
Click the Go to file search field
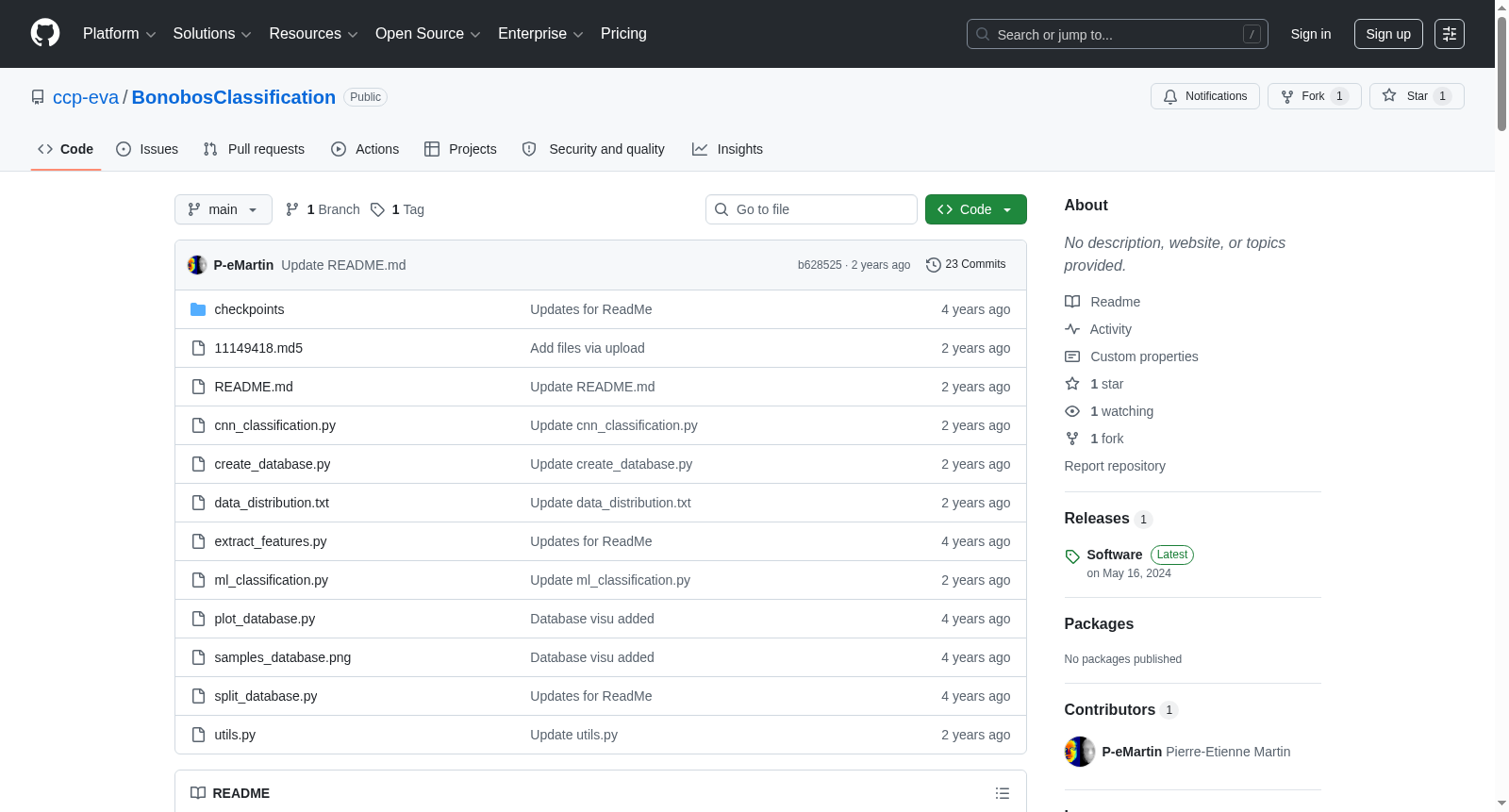point(811,209)
